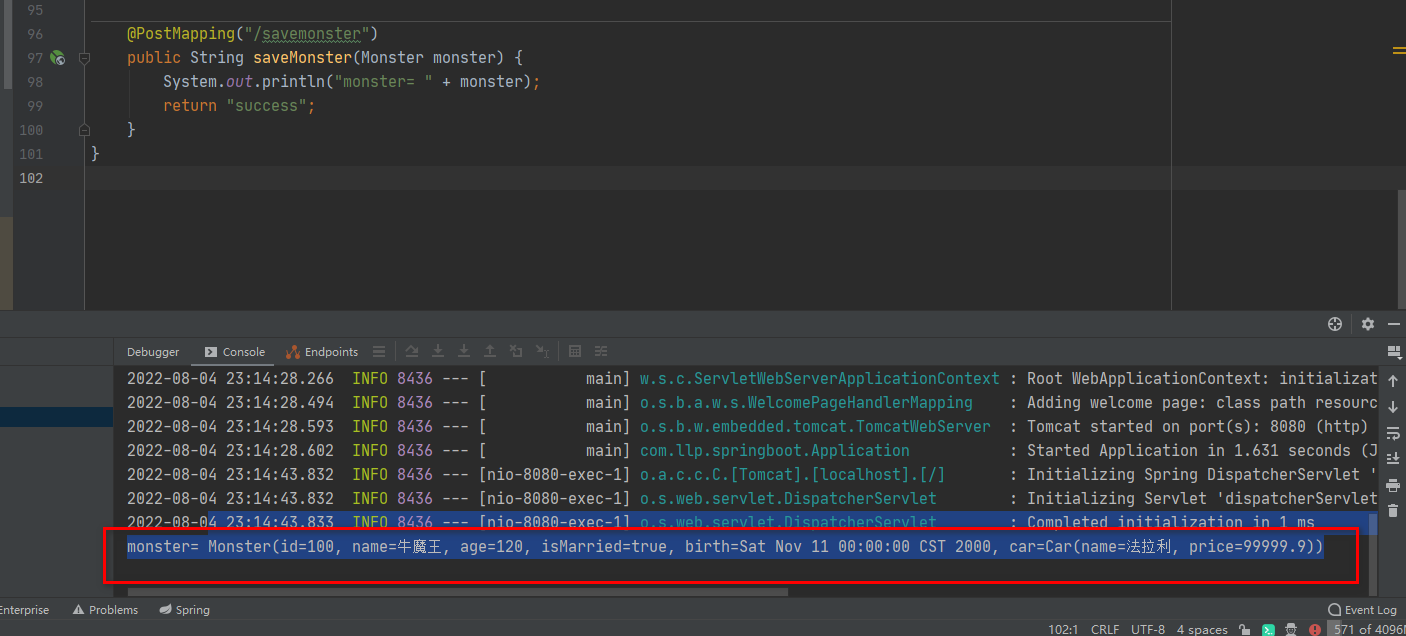Open the Event Log tool window
1406x636 pixels.
(1362, 610)
